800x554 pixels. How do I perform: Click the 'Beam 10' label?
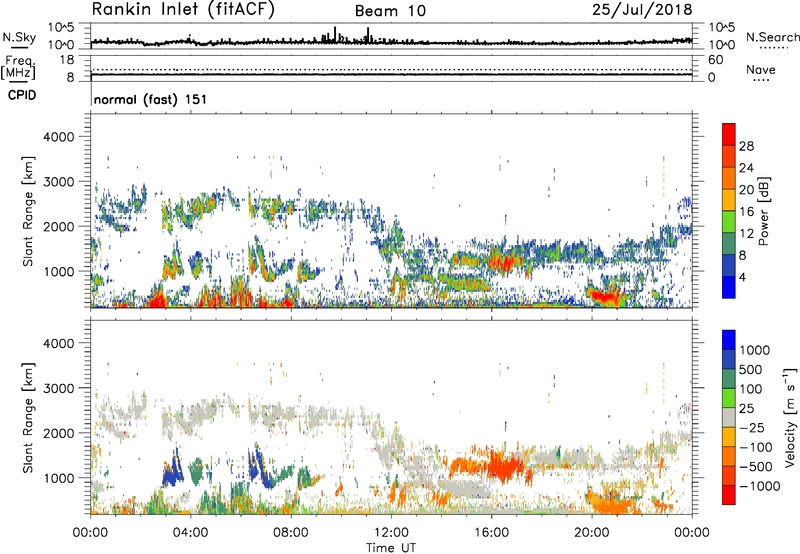[x=390, y=11]
